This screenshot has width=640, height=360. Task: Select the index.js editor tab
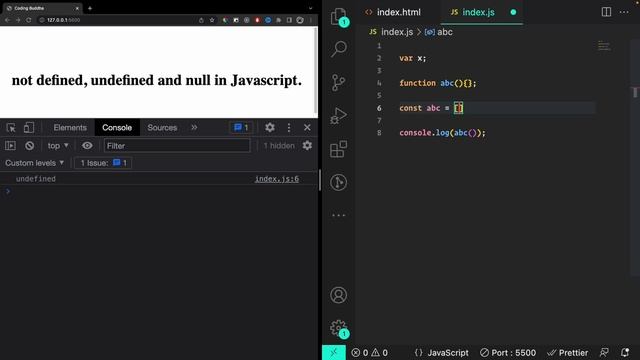[482, 12]
